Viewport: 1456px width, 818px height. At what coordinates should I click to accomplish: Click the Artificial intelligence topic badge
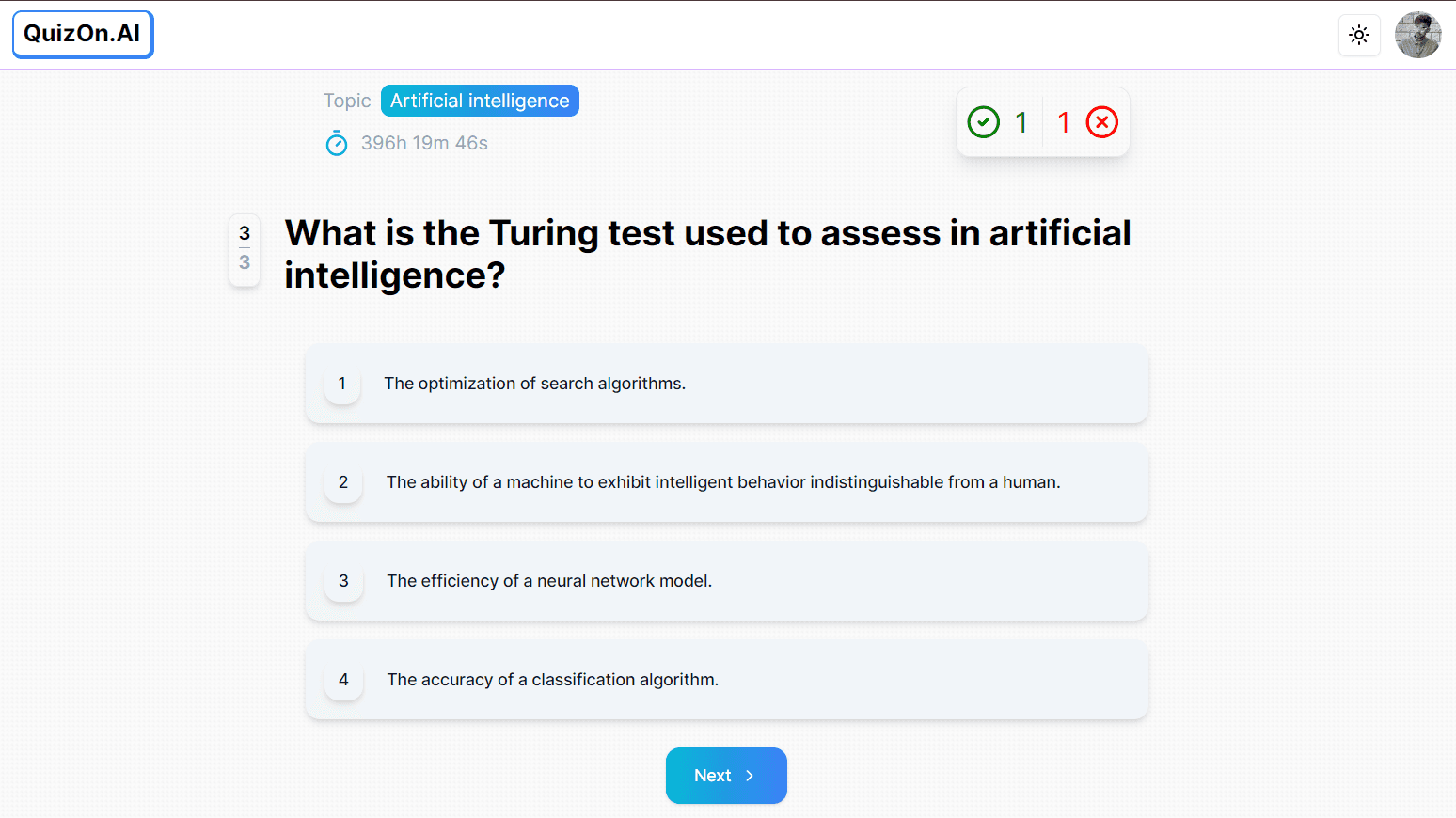pos(480,101)
